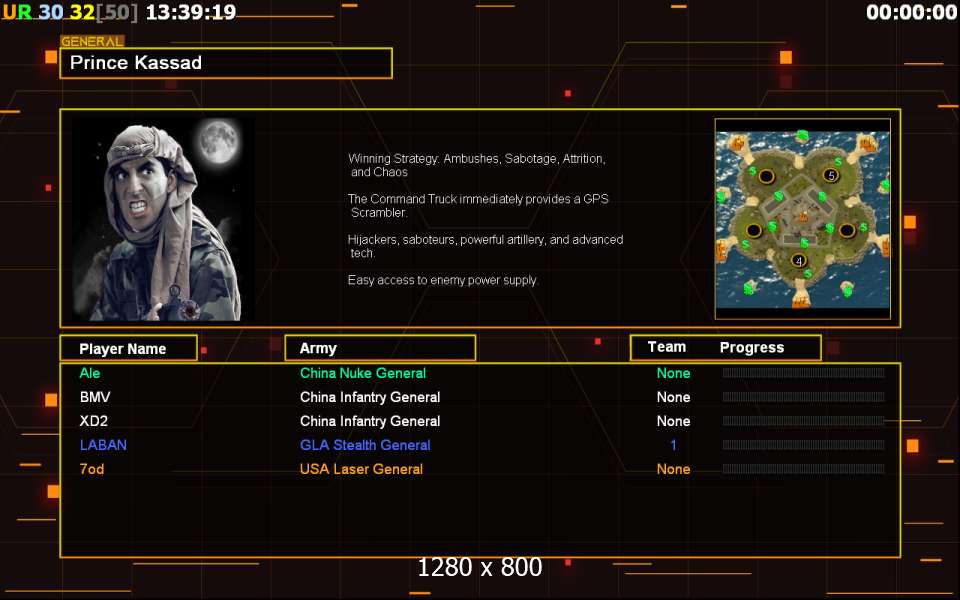Click the Easy access to enemy power text

pyautogui.click(x=443, y=280)
